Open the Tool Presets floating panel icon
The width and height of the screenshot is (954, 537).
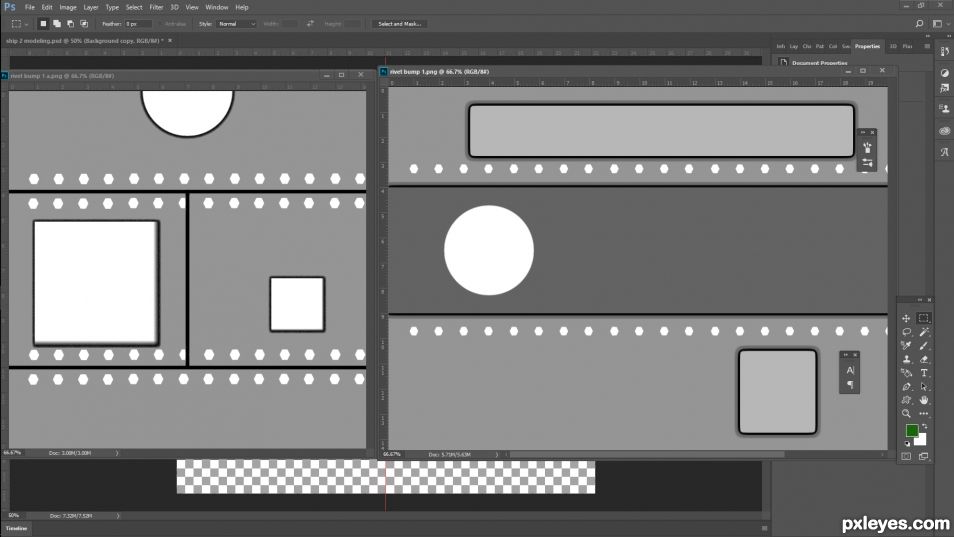867,163
